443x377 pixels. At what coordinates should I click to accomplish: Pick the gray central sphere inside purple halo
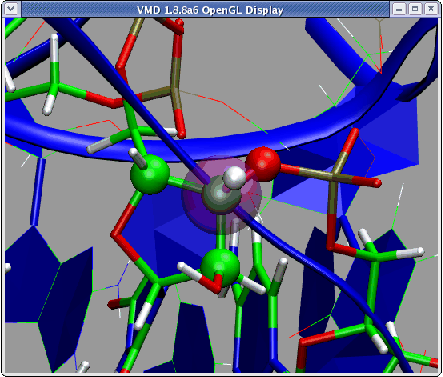tap(220, 195)
